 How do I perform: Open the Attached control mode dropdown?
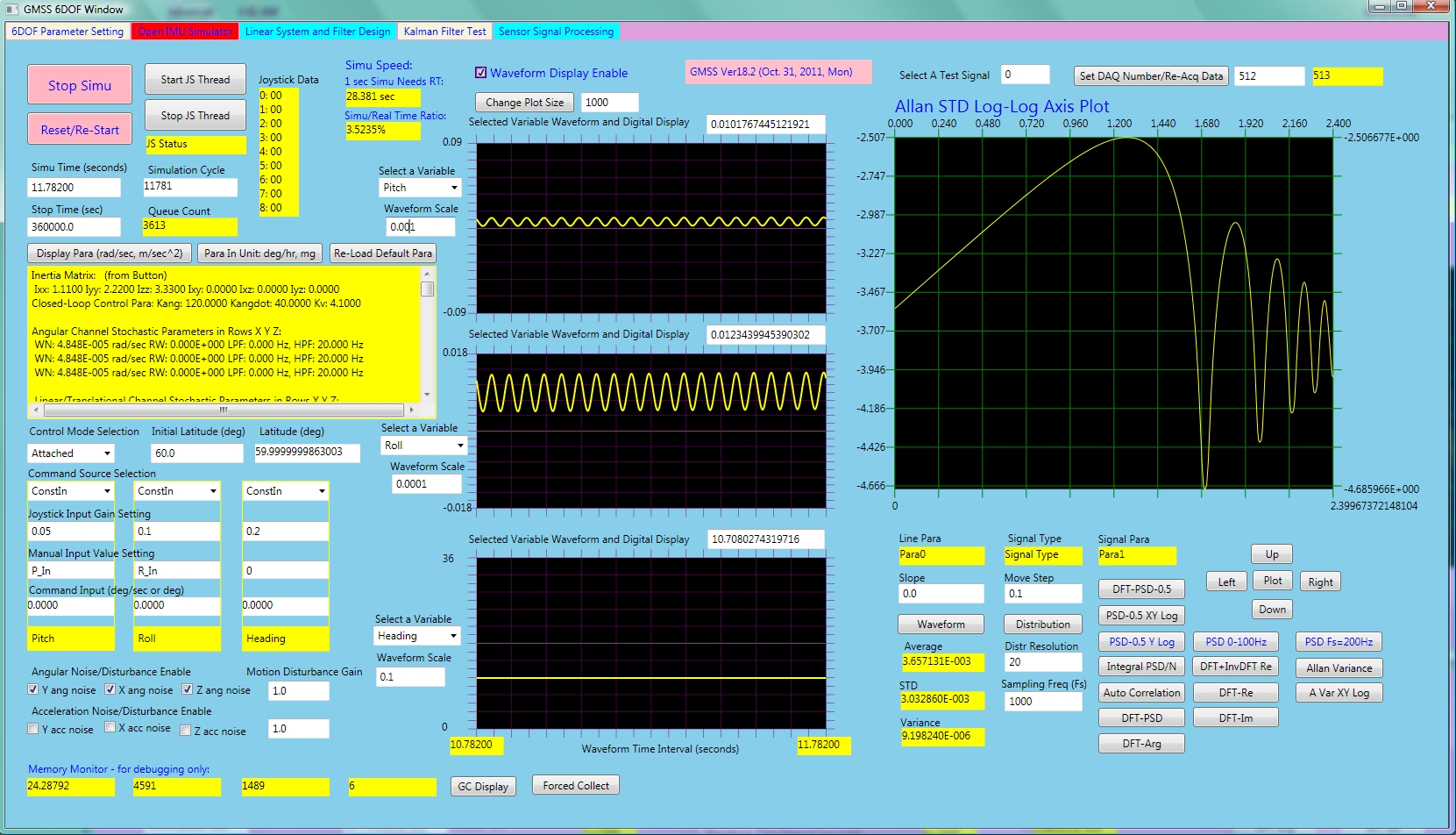coord(71,453)
